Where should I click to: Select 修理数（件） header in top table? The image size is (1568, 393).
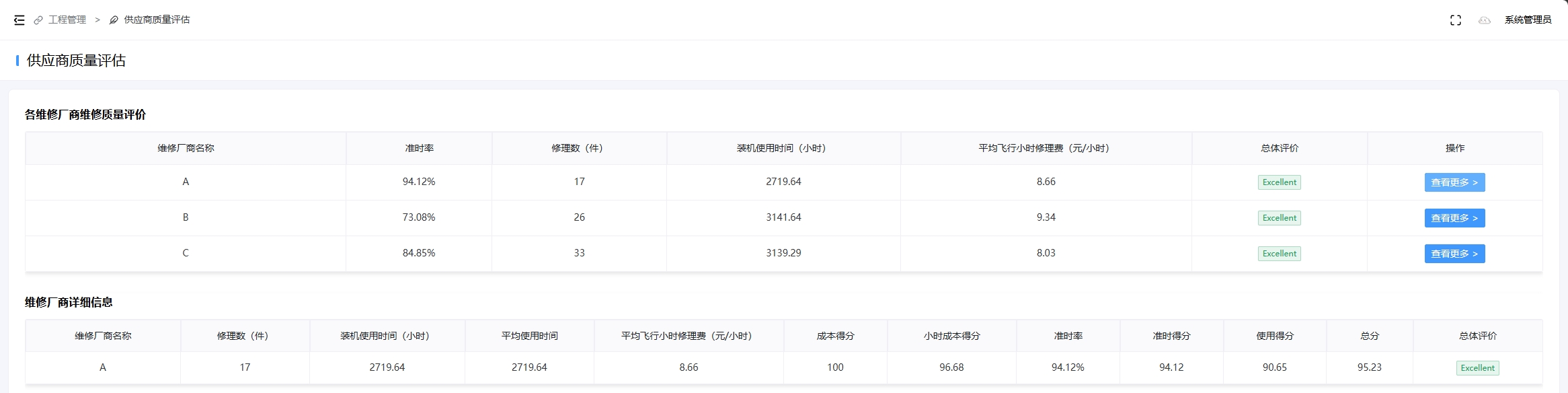tap(579, 148)
